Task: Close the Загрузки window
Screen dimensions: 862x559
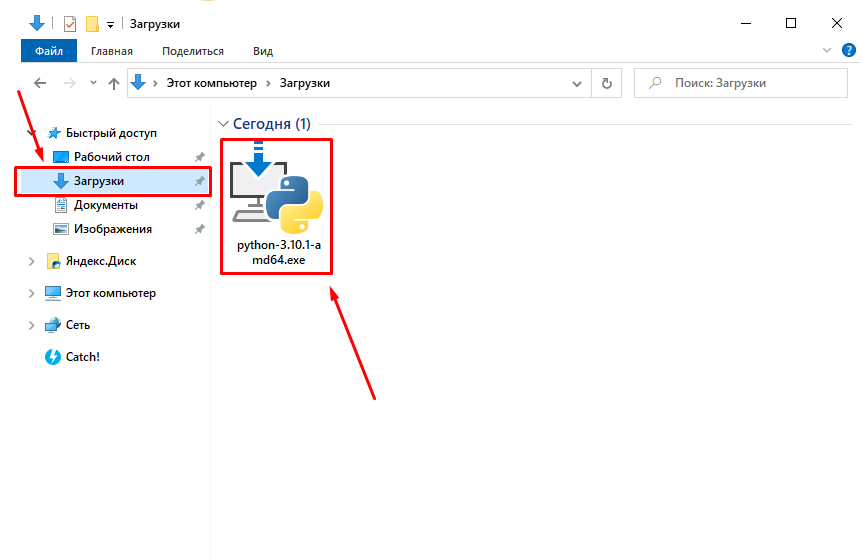Action: pos(836,23)
